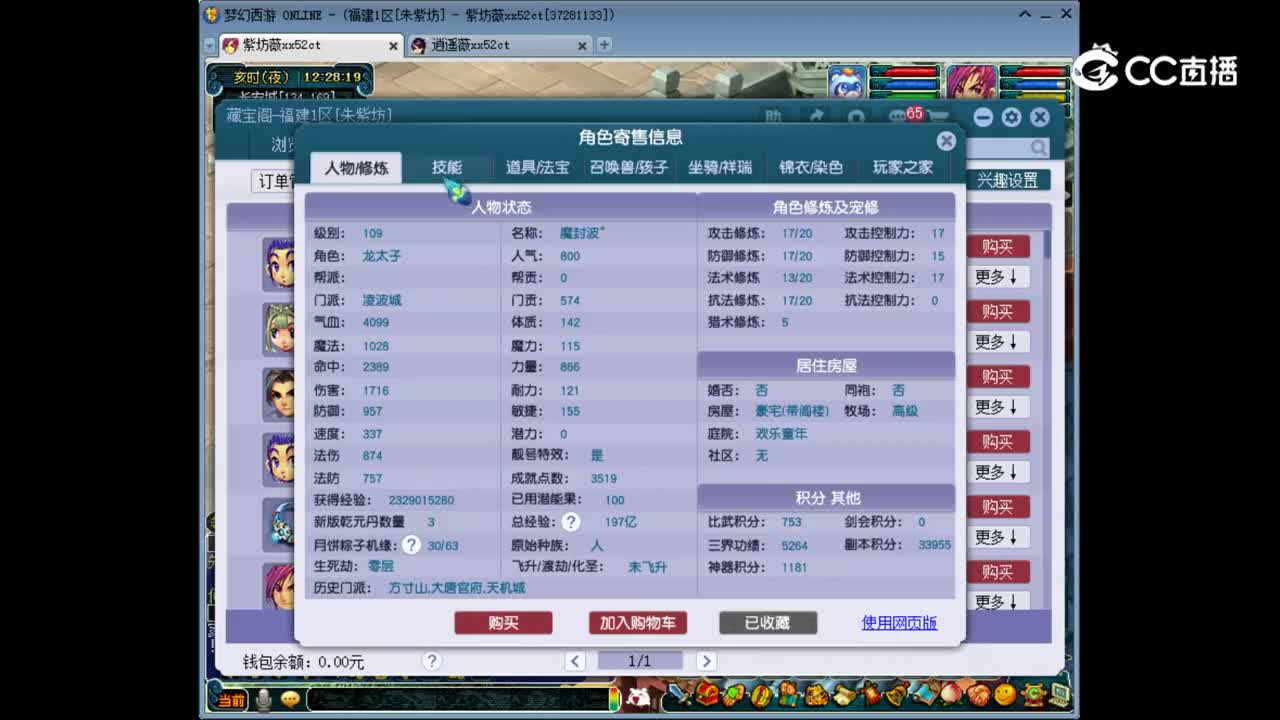Expand the third 更多↓ dropdown in the listing

coord(998,407)
